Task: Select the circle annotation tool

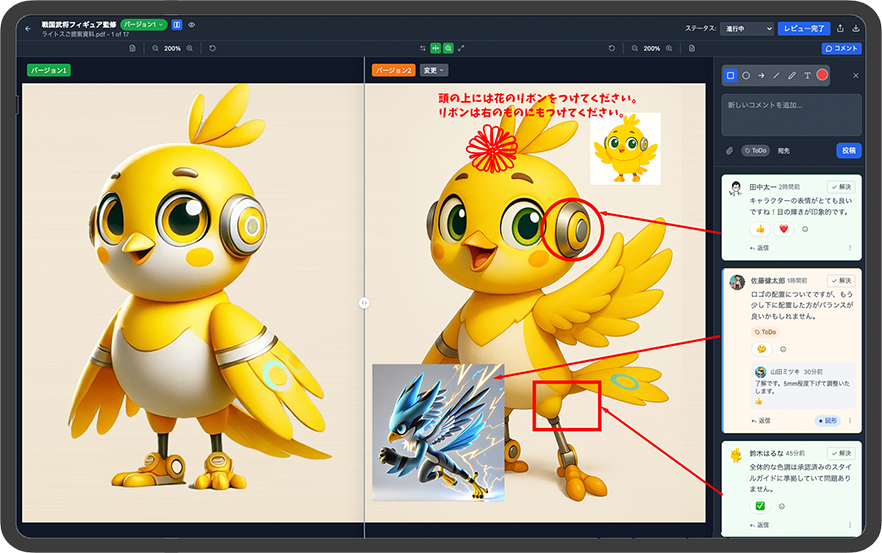Action: 746,75
